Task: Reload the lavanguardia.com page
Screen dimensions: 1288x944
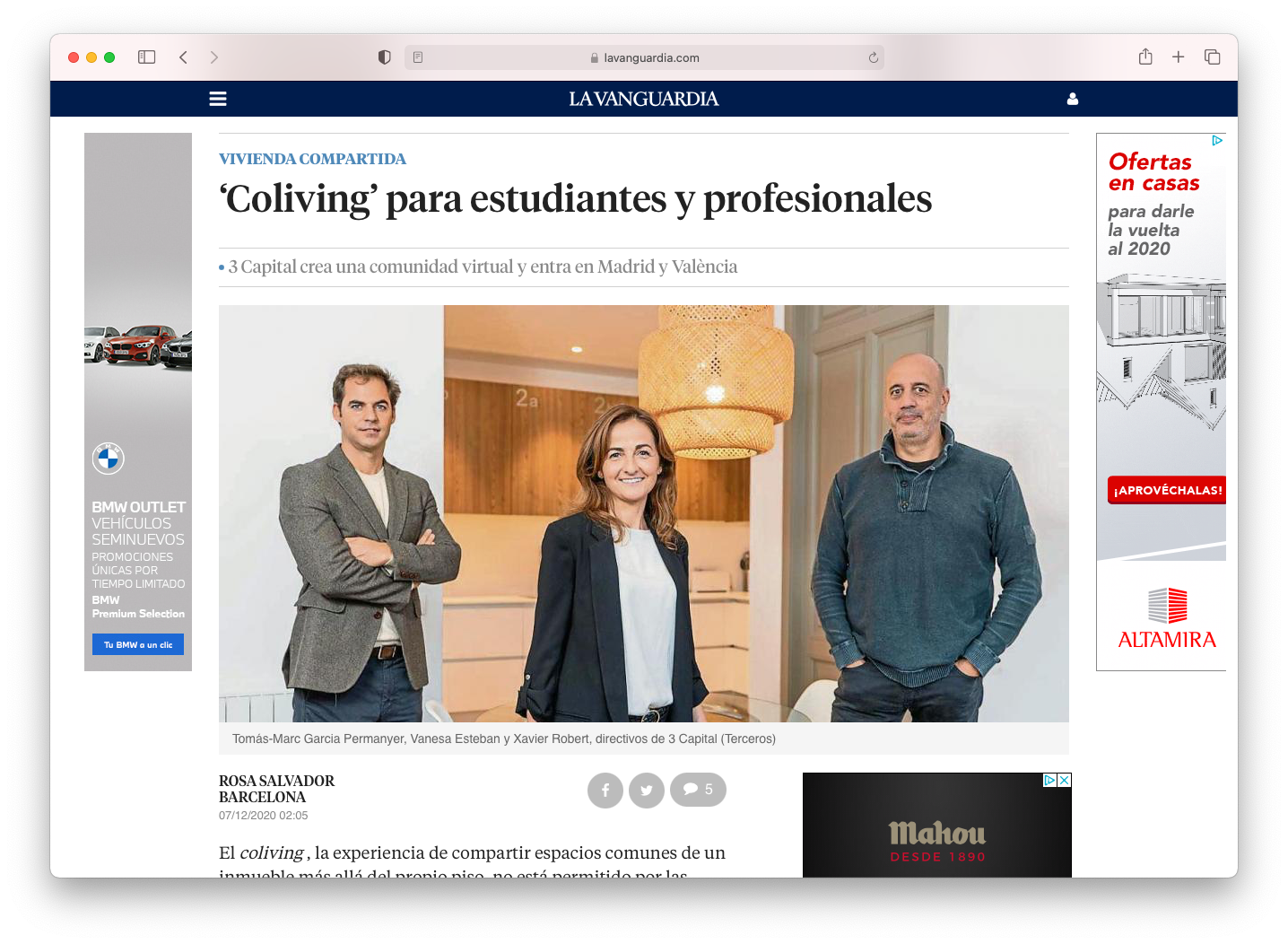Action: pos(873,57)
